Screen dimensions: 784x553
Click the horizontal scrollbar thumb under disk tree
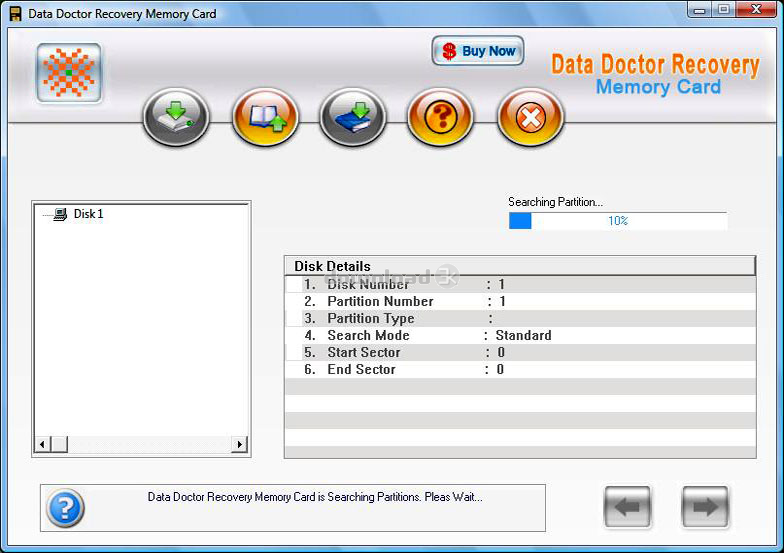pos(59,444)
